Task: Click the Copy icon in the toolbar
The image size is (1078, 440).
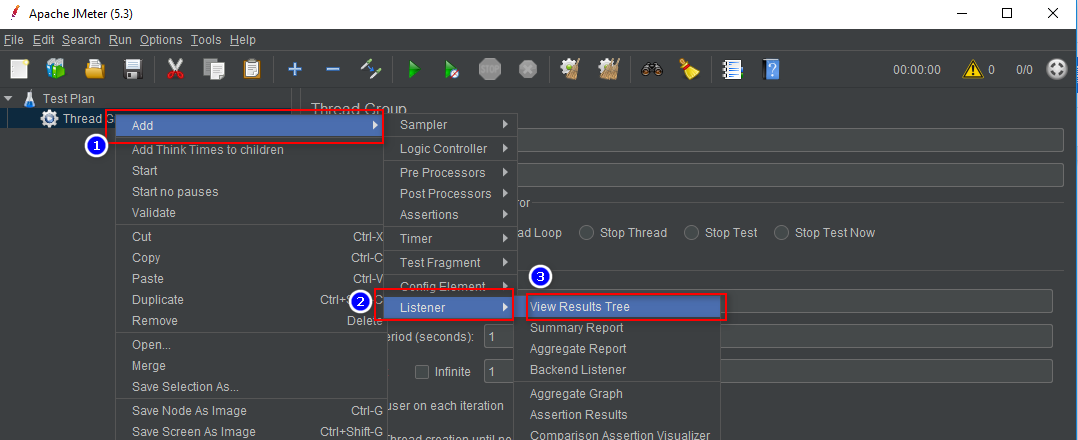Action: (x=214, y=69)
